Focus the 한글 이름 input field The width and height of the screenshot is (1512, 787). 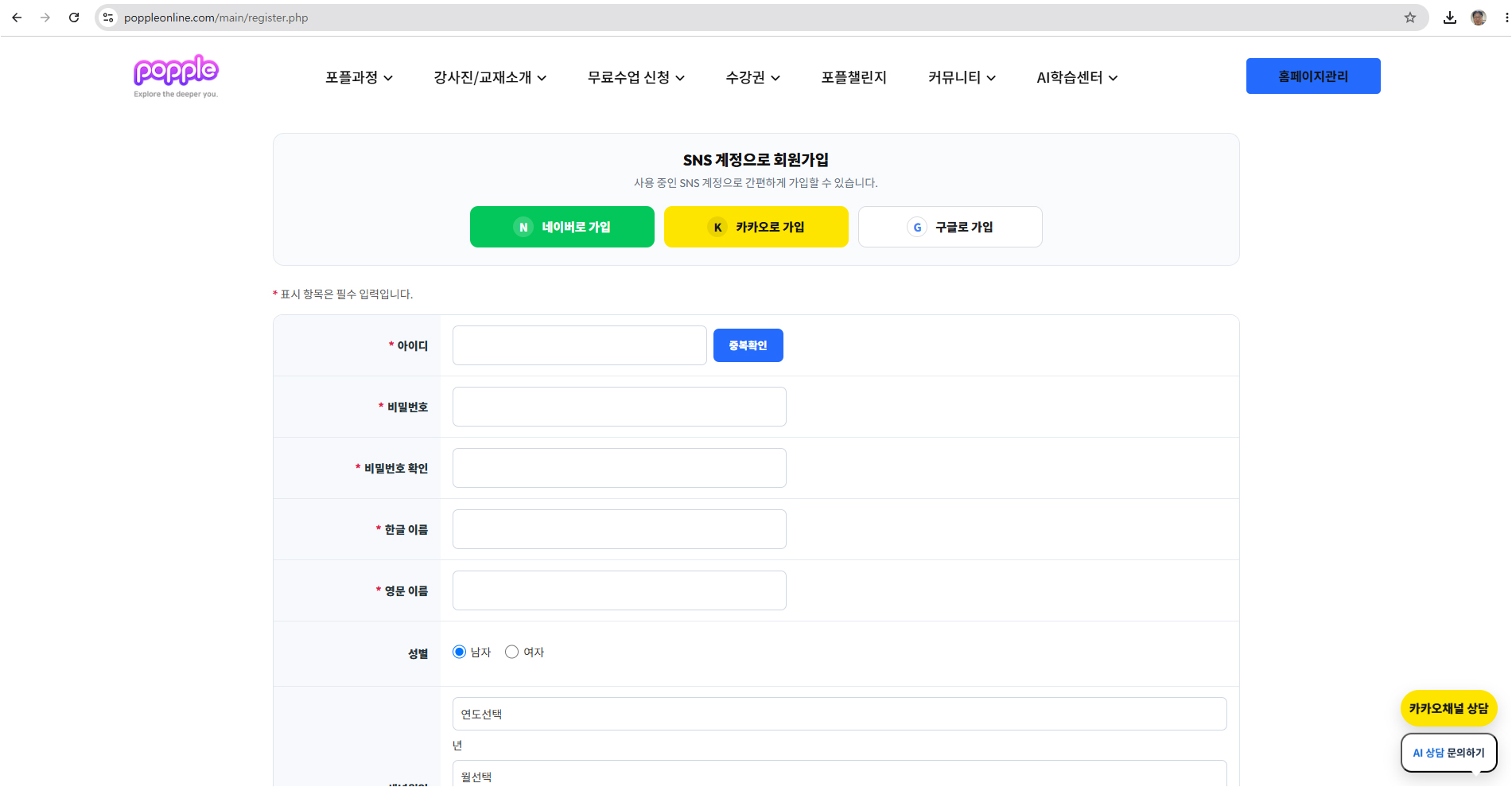[620, 529]
